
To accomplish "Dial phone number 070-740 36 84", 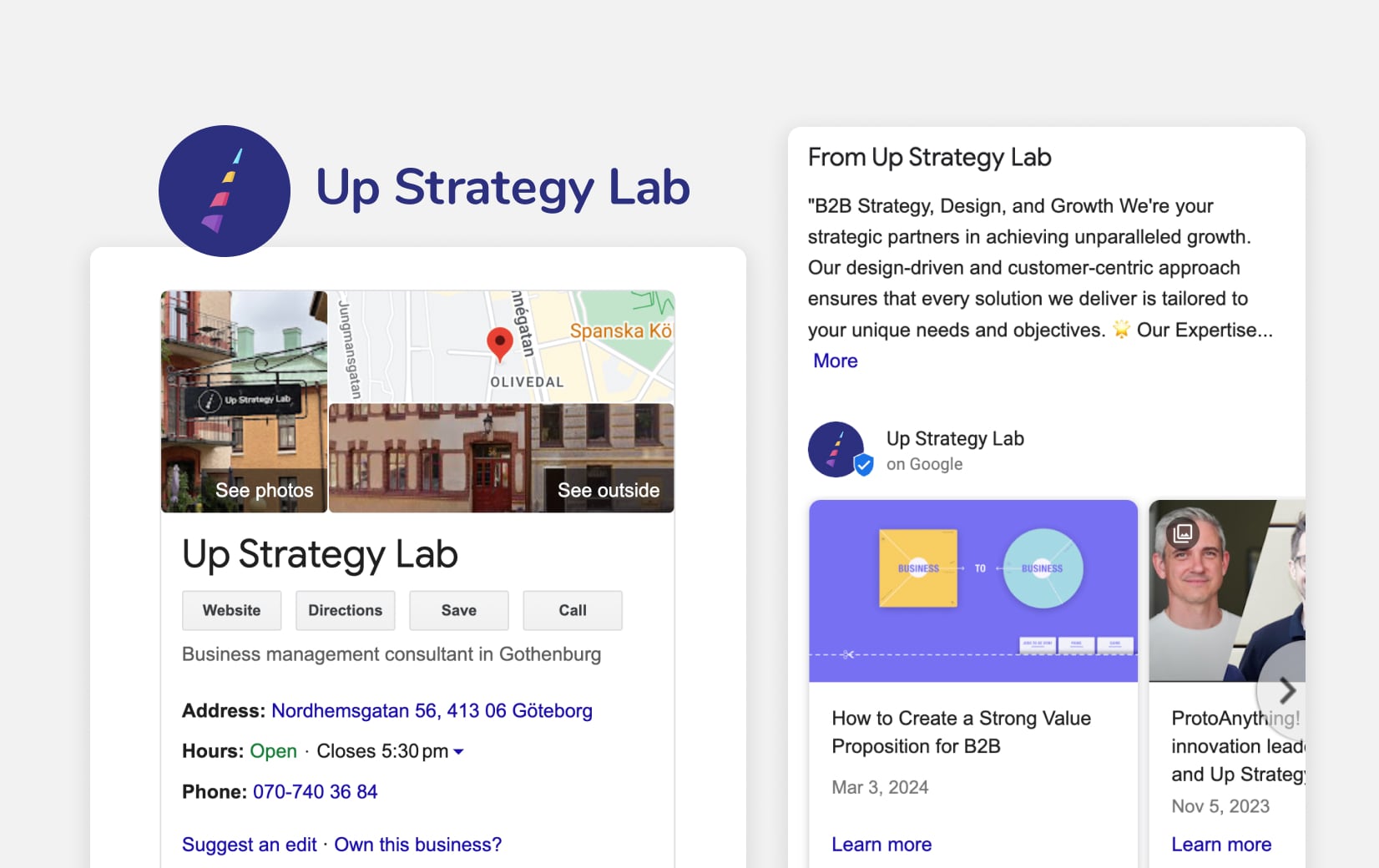I will tap(316, 792).
